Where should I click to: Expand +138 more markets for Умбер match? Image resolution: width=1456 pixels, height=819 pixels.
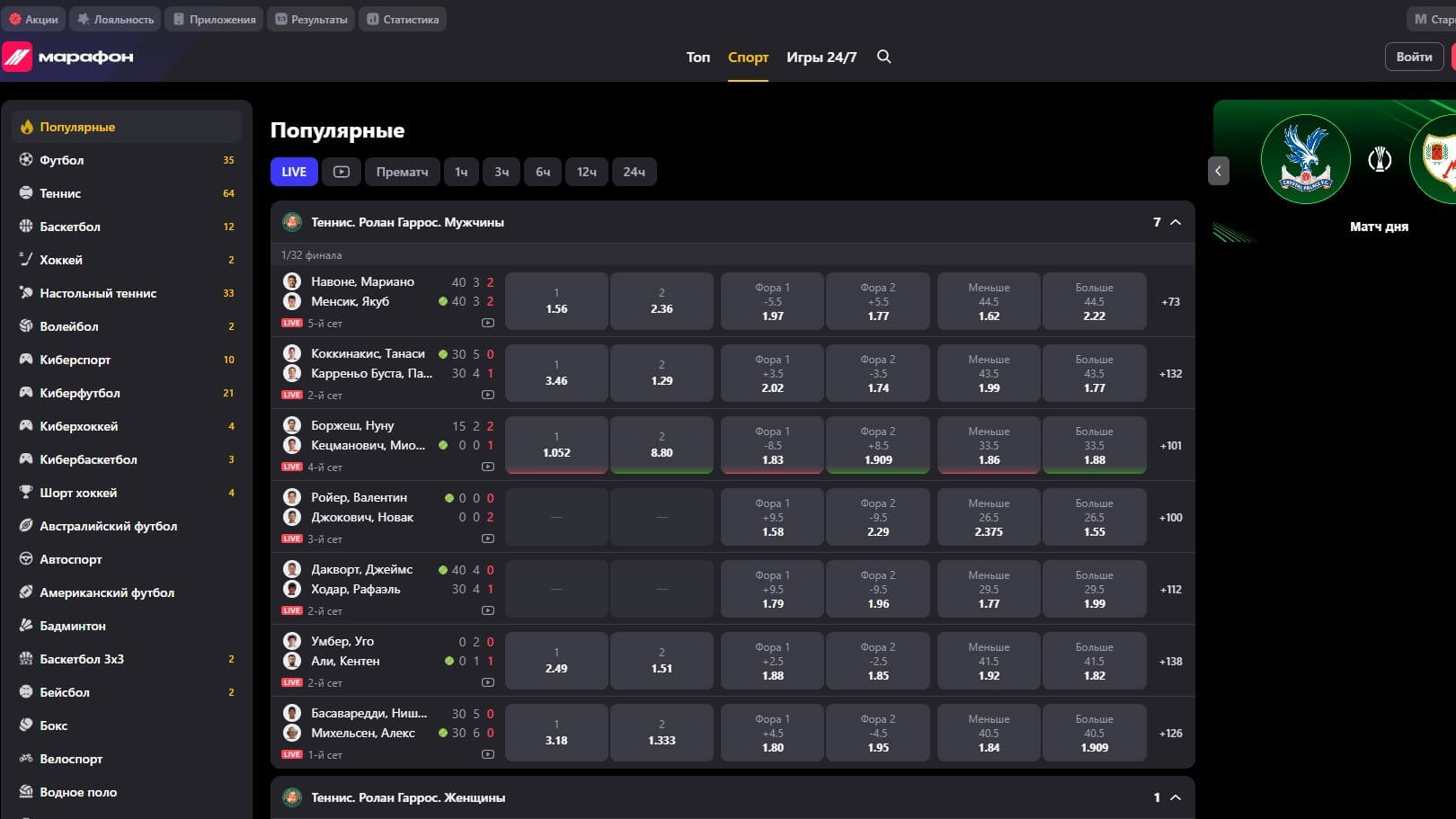(x=1170, y=662)
